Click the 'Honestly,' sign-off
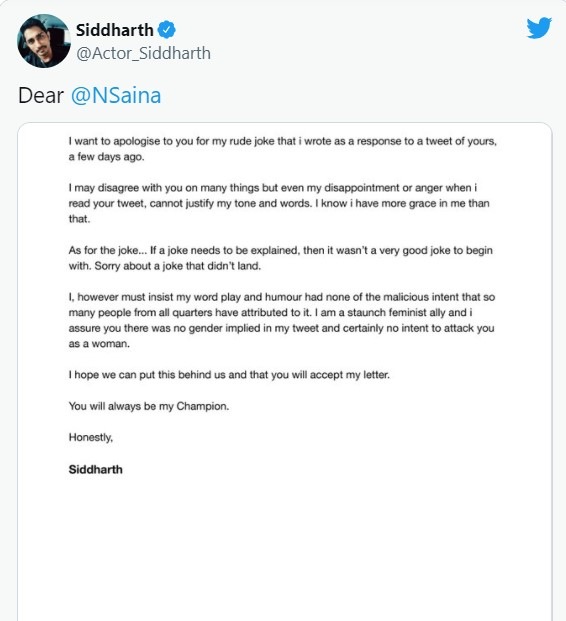The image size is (566, 621). [x=91, y=437]
